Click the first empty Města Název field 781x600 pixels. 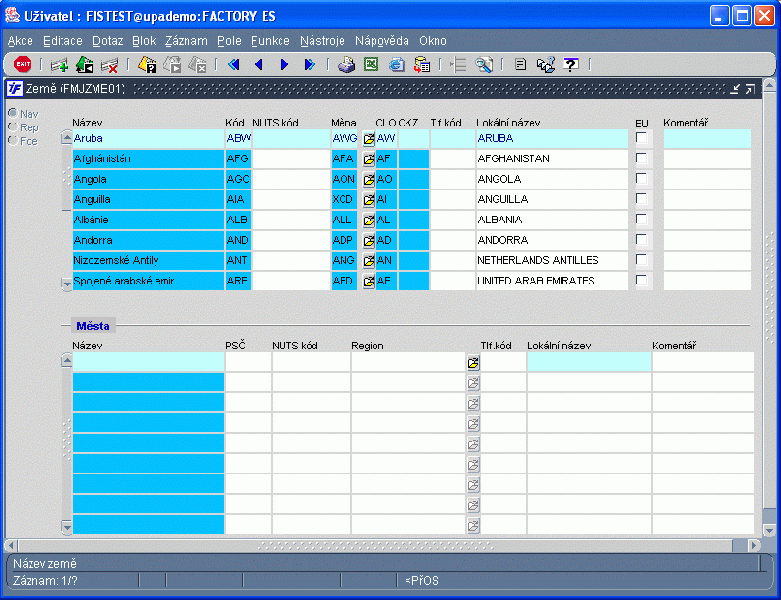[148, 362]
